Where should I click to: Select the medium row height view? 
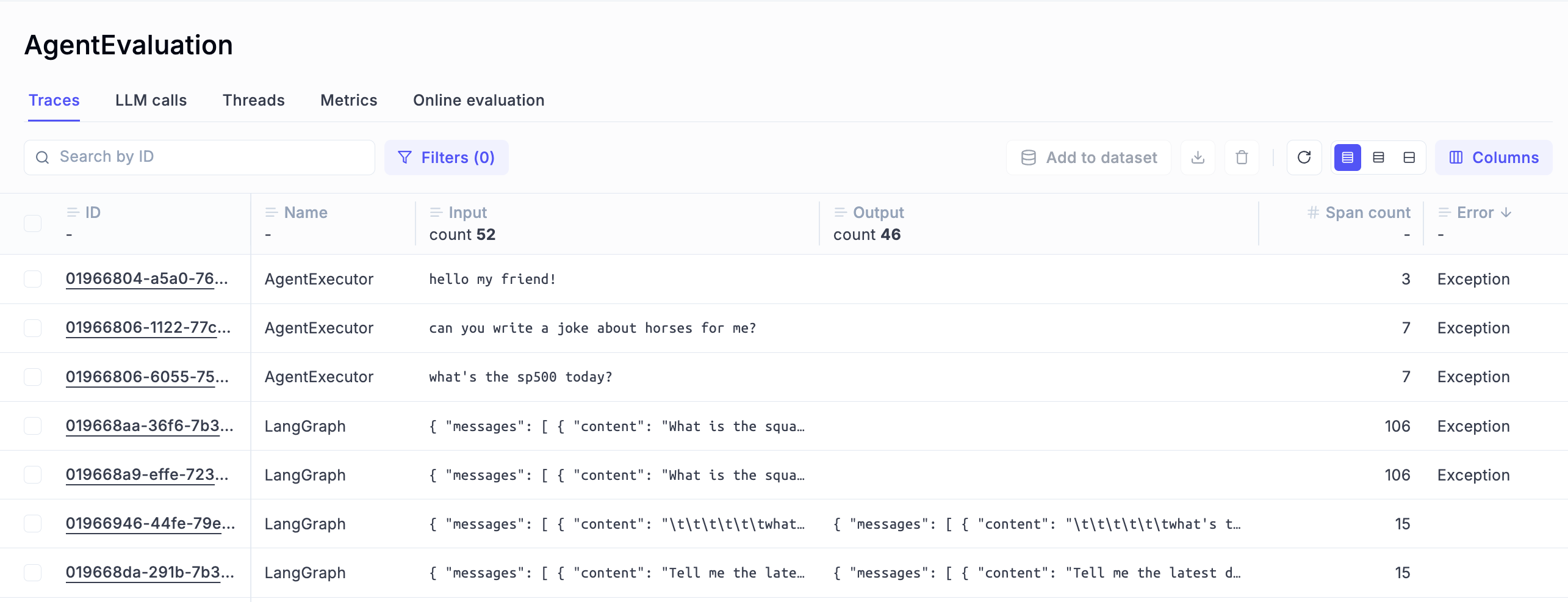[x=1378, y=157]
